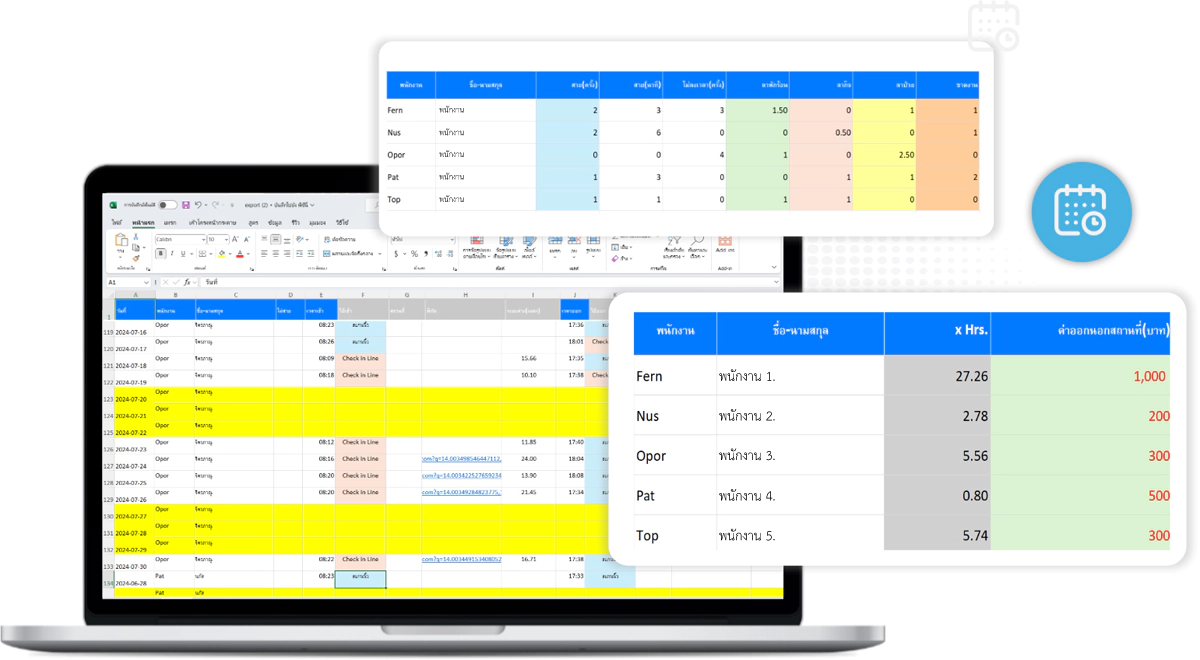The height and width of the screenshot is (660, 1200).
Task: Open the File tab in ribbon
Action: tap(117, 222)
